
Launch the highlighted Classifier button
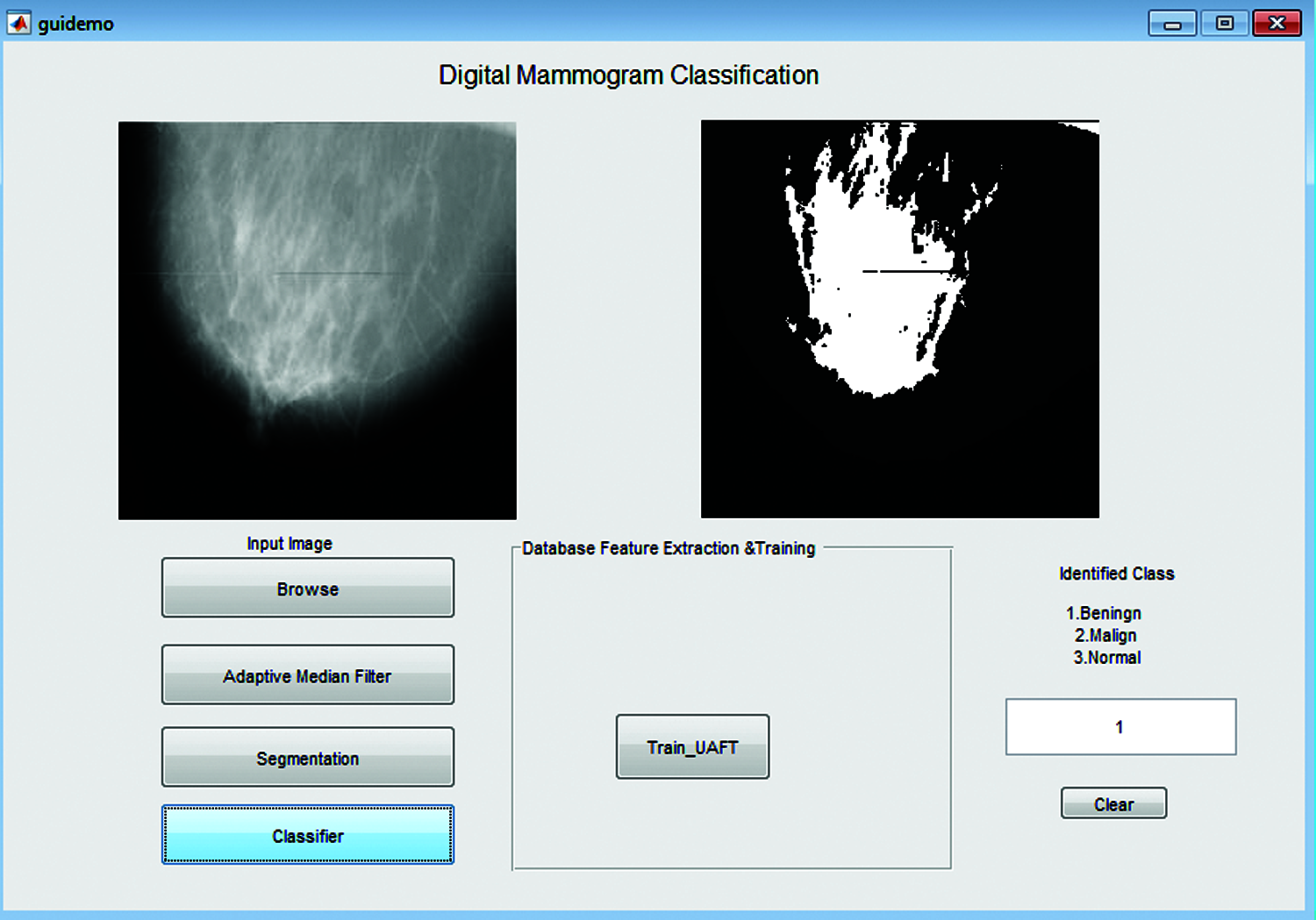click(x=307, y=836)
